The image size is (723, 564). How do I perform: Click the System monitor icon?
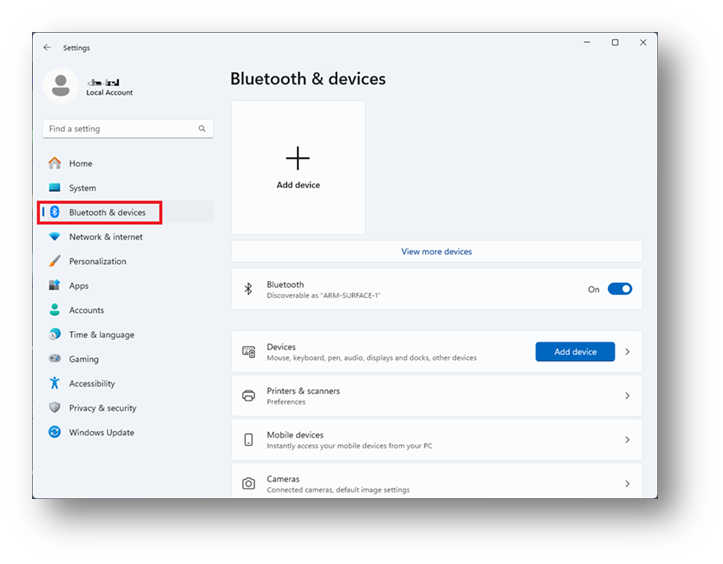pos(55,188)
